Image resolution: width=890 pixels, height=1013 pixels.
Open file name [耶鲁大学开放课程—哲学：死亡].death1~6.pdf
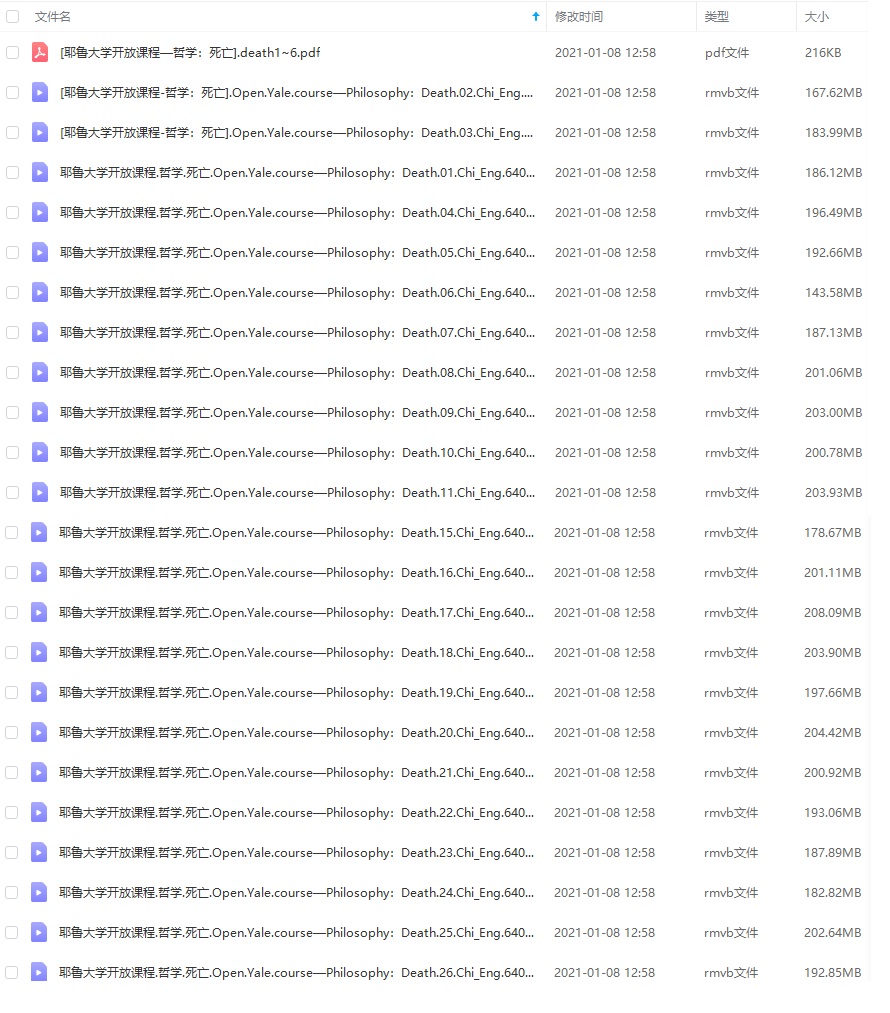pyautogui.click(x=190, y=52)
